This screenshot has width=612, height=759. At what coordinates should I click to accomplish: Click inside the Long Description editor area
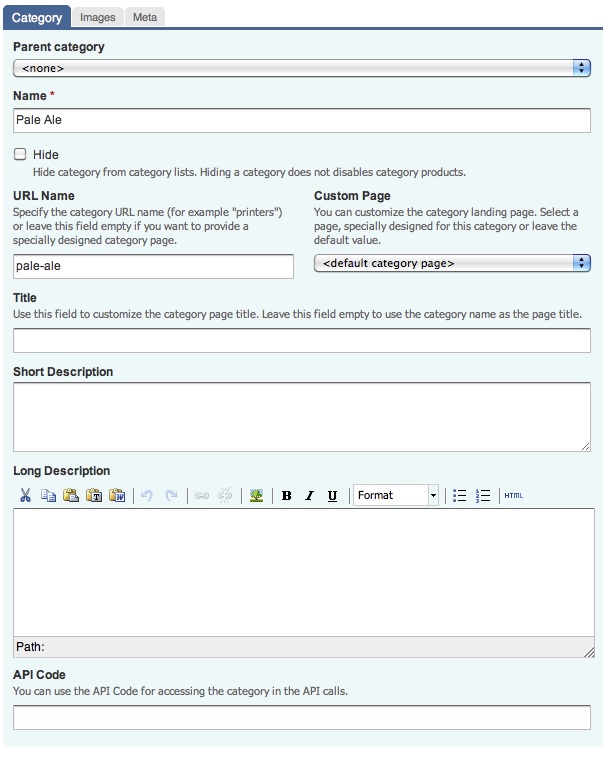[x=304, y=572]
